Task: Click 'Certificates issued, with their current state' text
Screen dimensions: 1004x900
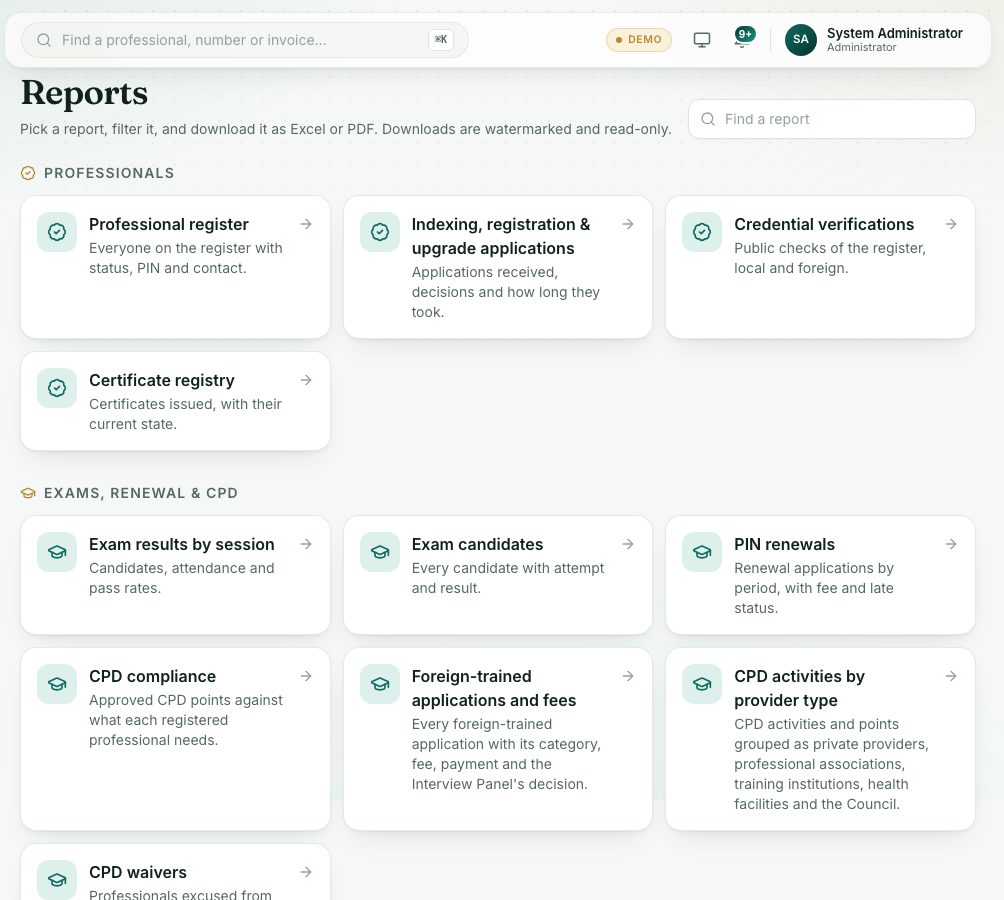Action: point(186,414)
